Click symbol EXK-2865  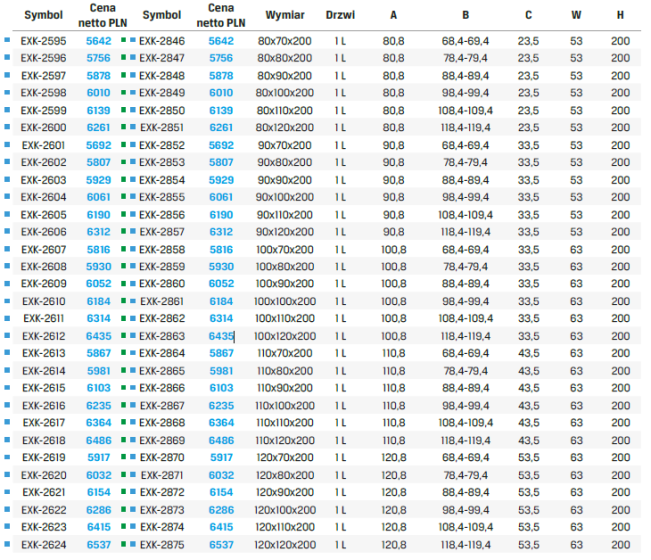(x=162, y=372)
